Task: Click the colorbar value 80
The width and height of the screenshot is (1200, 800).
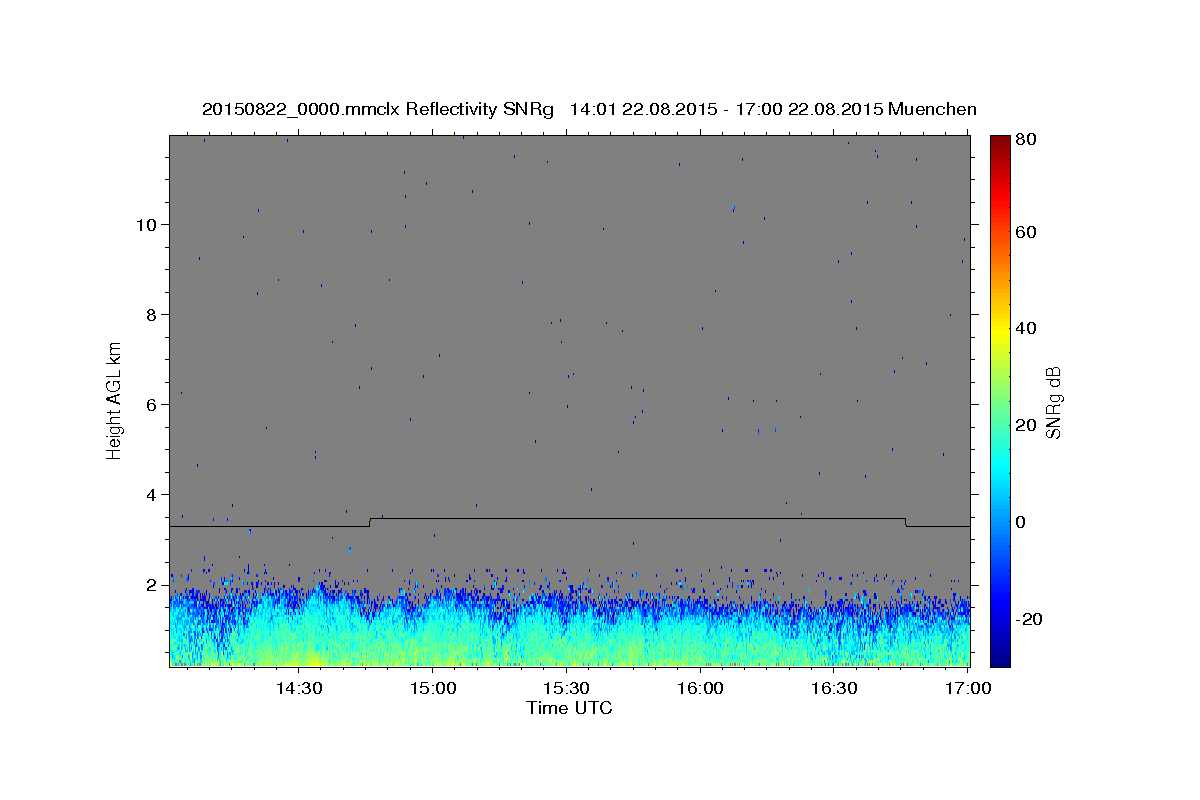Action: point(1025,139)
